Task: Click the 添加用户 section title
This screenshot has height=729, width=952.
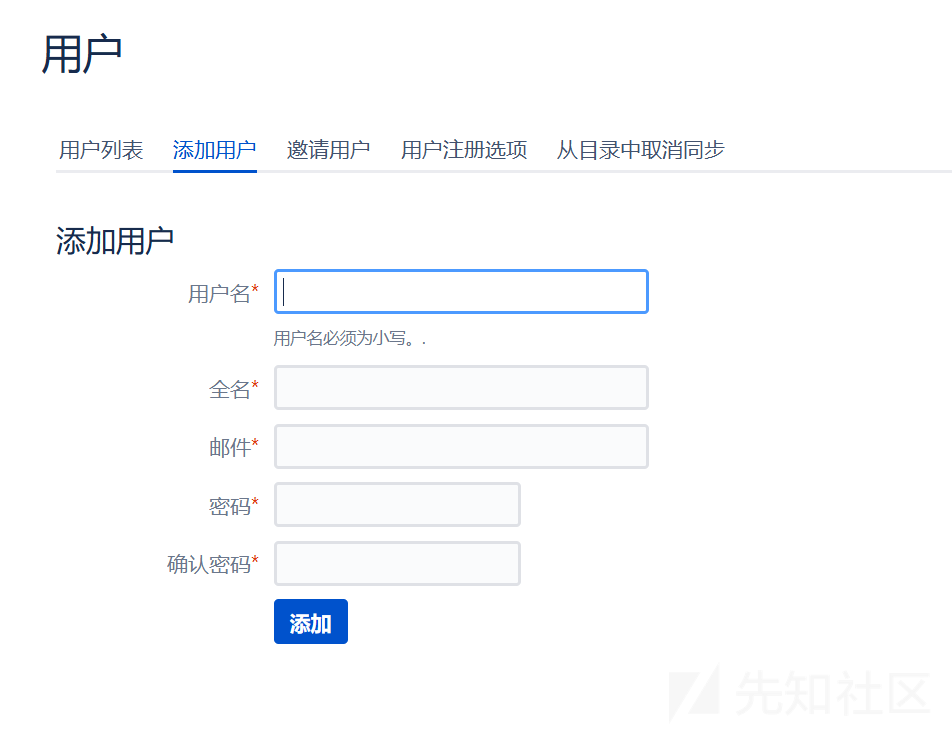Action: 114,238
